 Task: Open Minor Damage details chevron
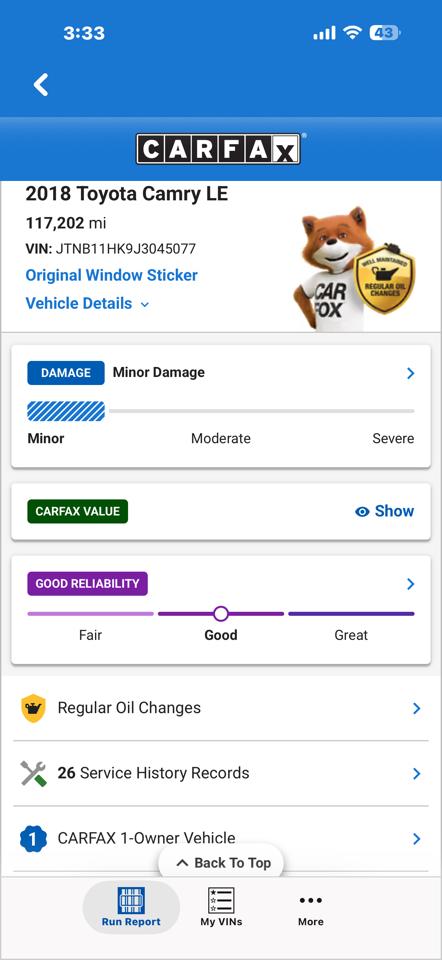[410, 373]
